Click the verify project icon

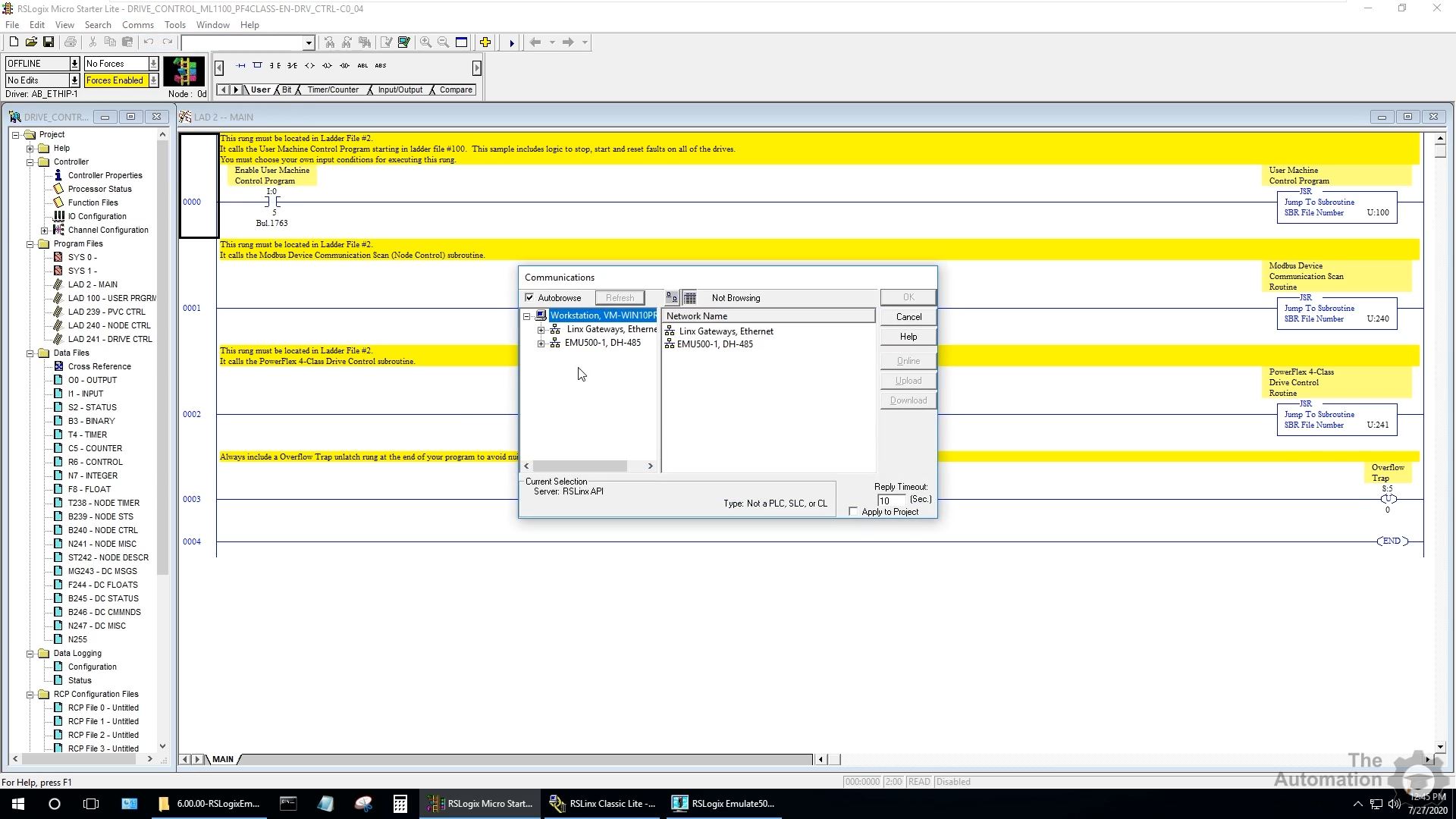(403, 42)
